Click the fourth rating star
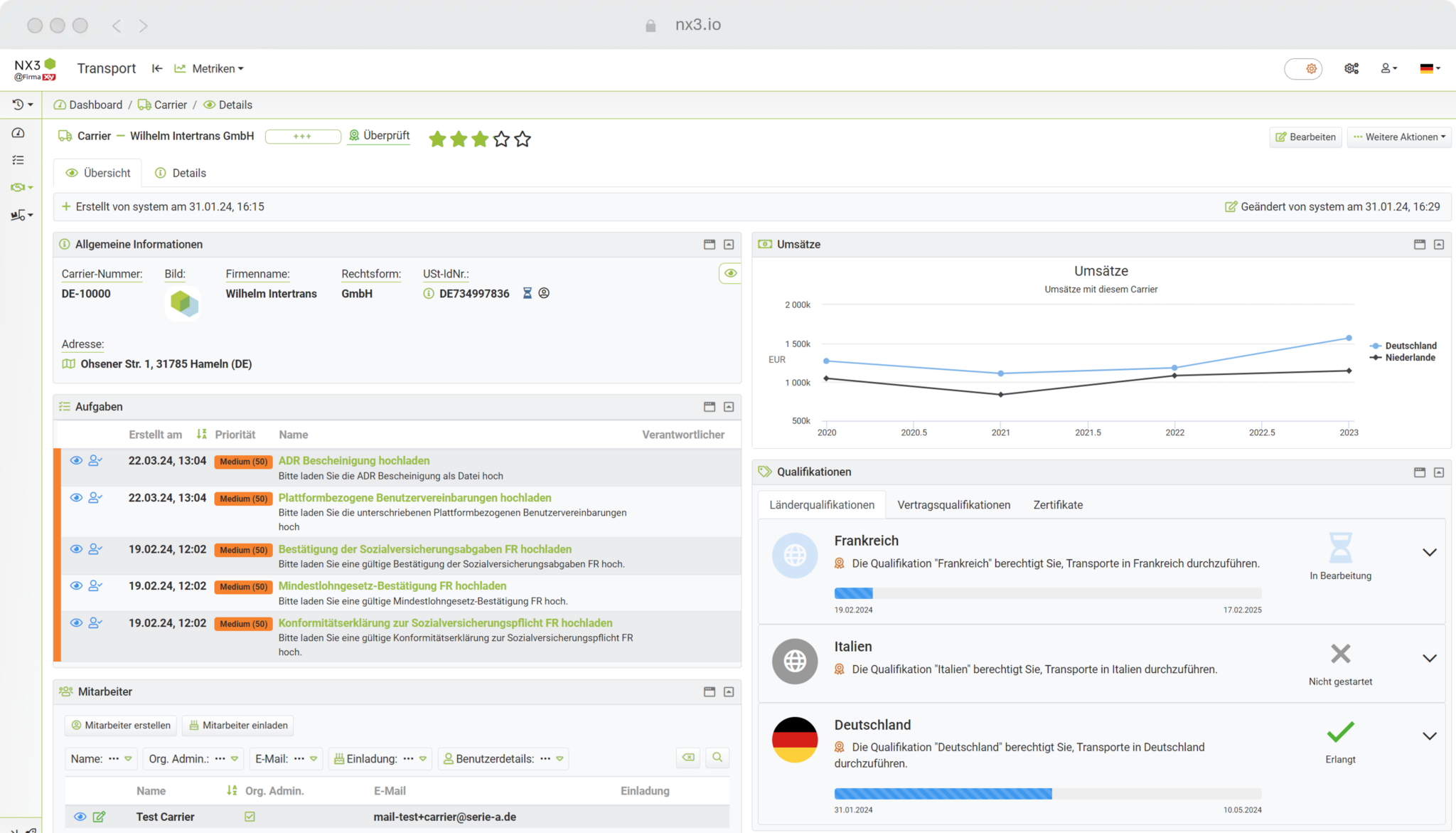 (501, 139)
